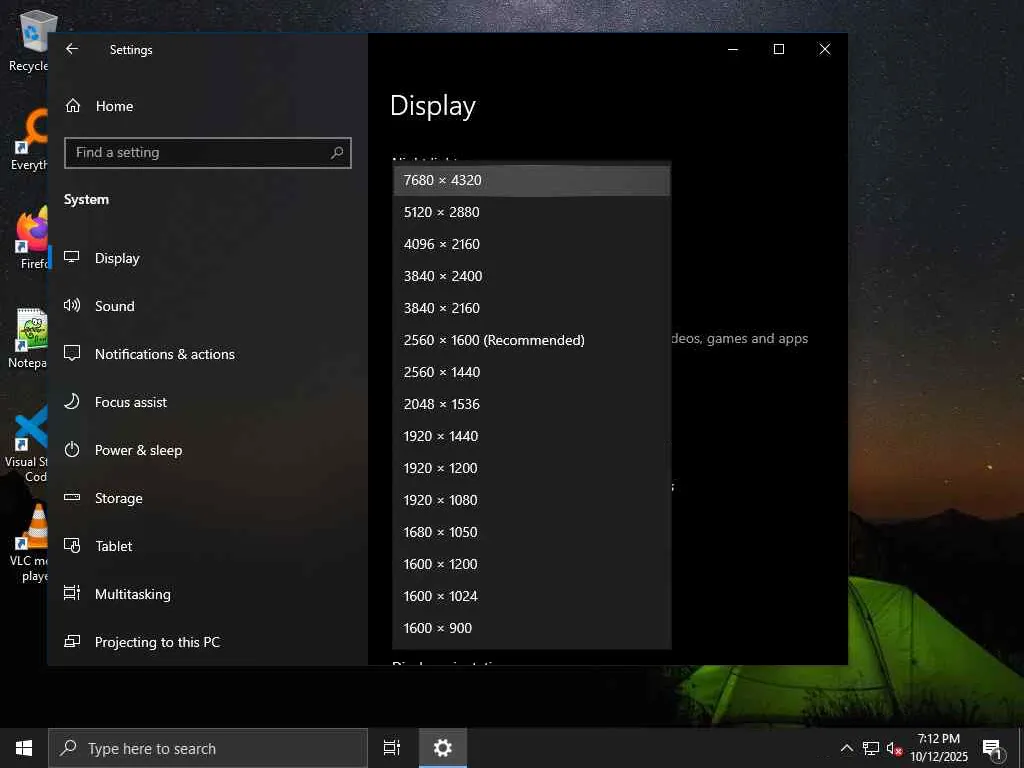
Task: Select 2048 × 1536 resolution
Action: pyautogui.click(x=532, y=404)
